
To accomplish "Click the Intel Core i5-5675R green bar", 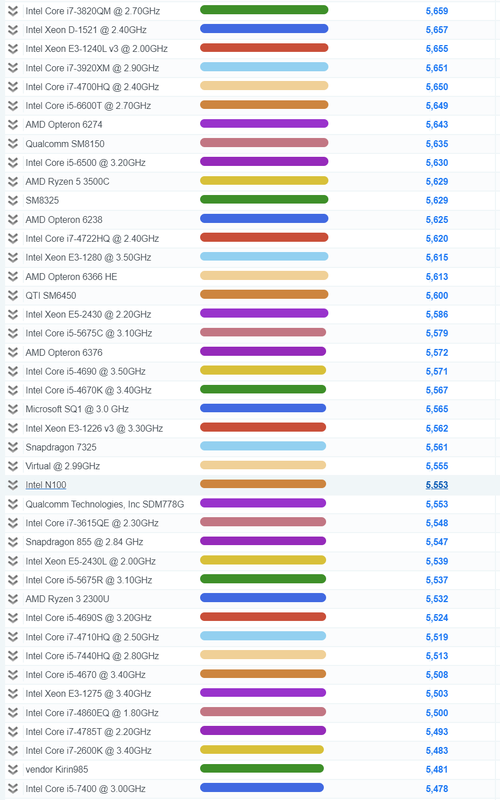I will click(x=263, y=579).
